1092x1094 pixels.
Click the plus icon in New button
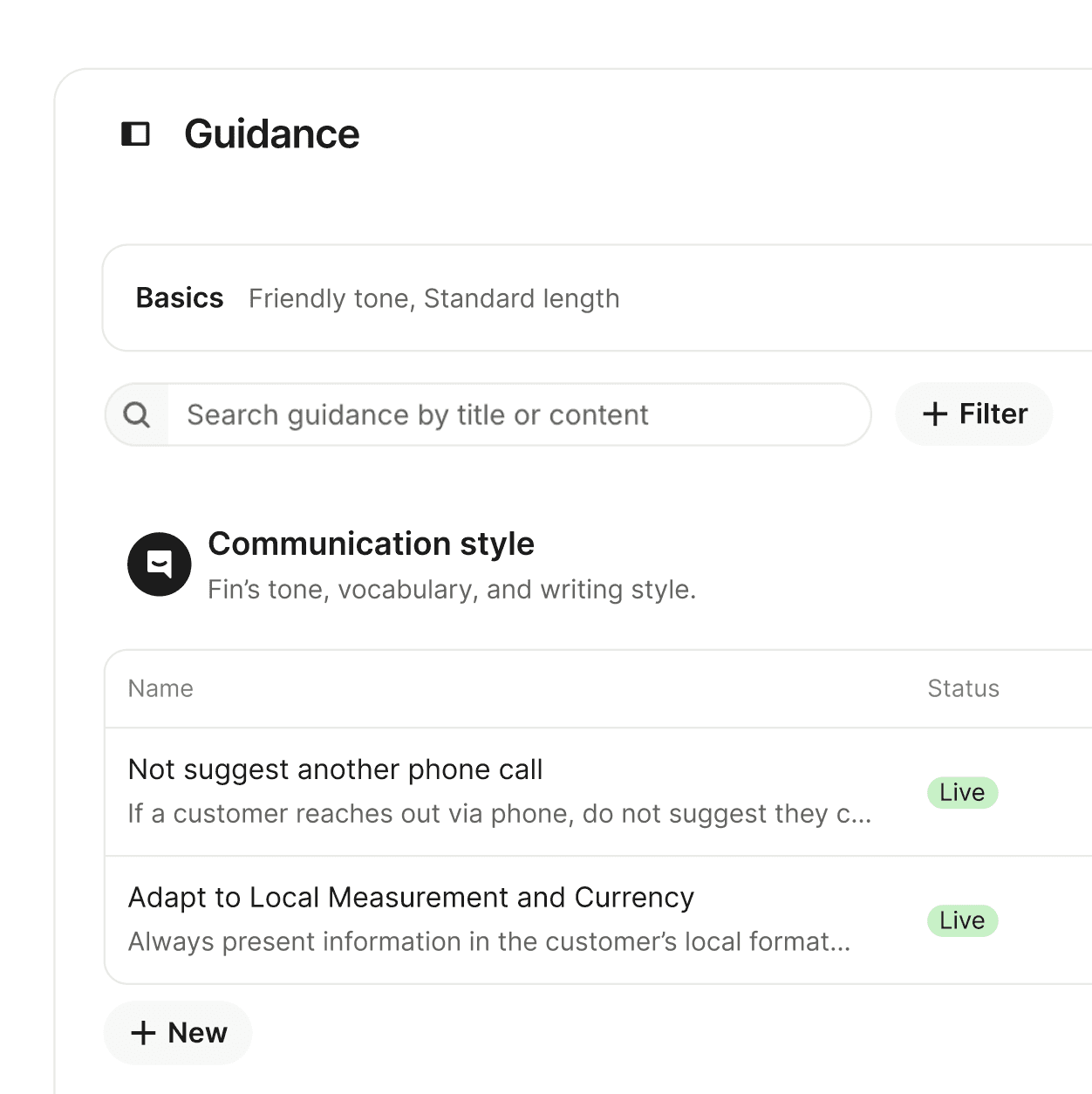point(143,1033)
